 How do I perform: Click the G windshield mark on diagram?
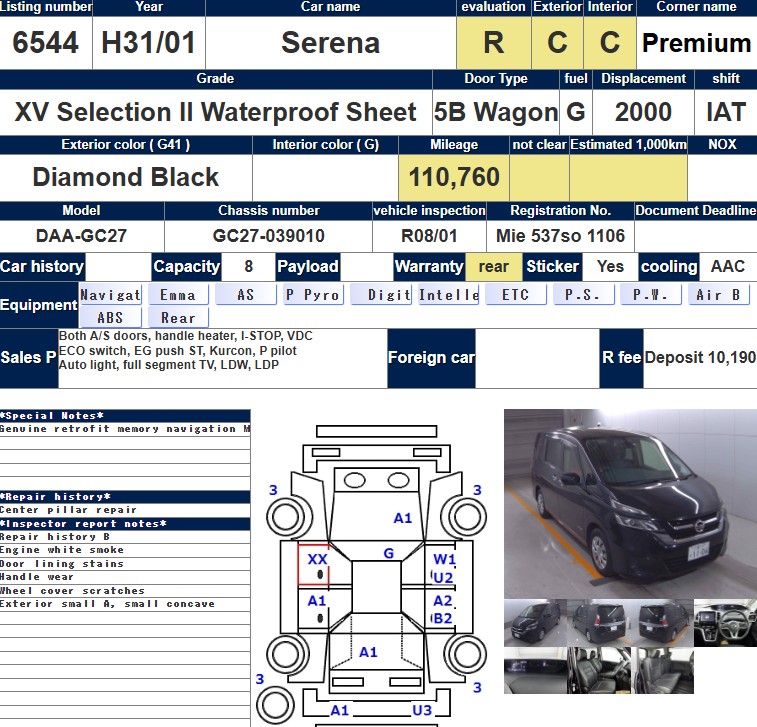click(389, 553)
